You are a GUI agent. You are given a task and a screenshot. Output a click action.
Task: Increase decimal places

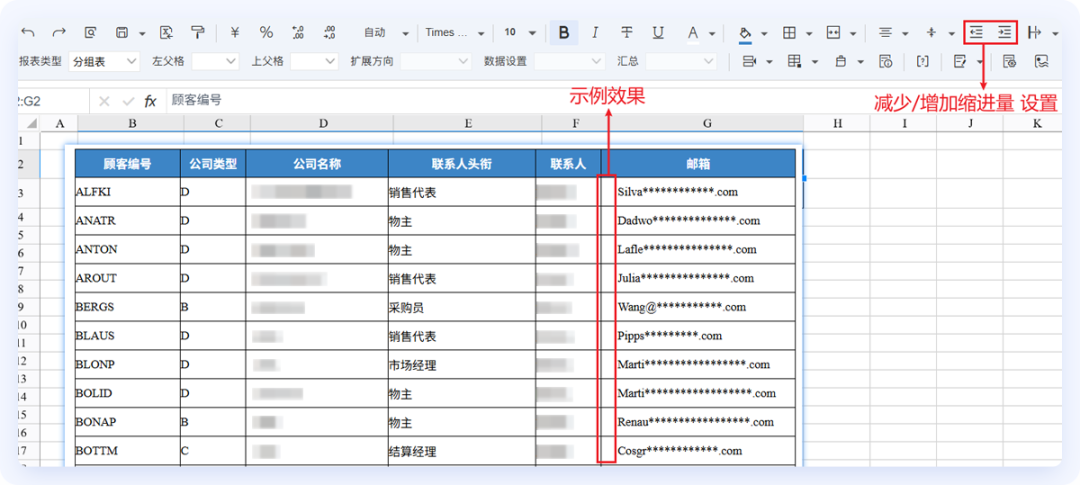pos(298,32)
